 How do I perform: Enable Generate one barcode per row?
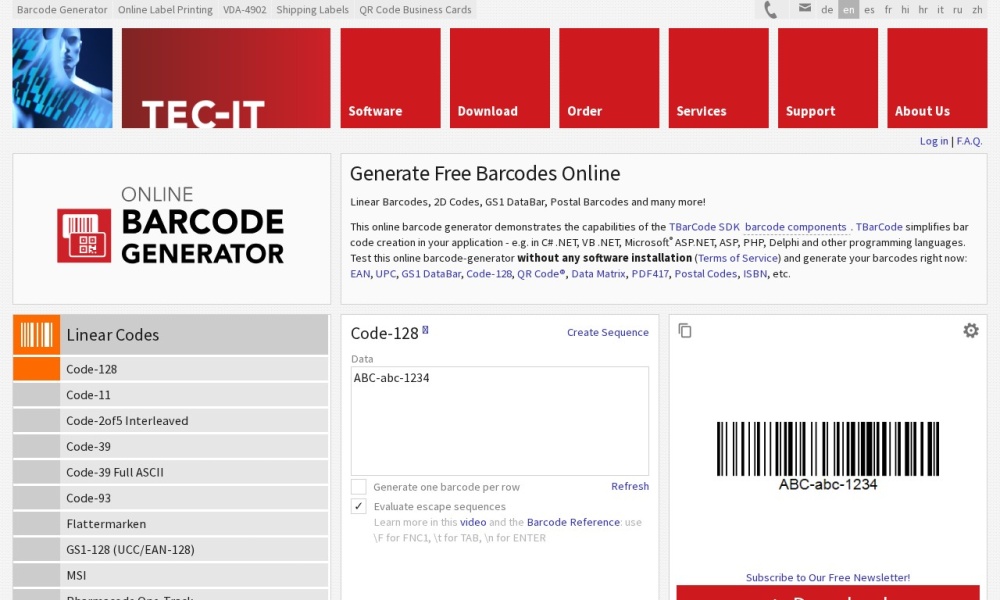pyautogui.click(x=359, y=487)
